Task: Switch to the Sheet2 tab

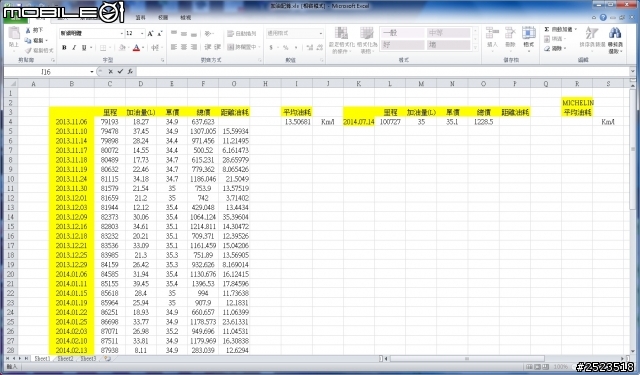Action: click(65, 359)
